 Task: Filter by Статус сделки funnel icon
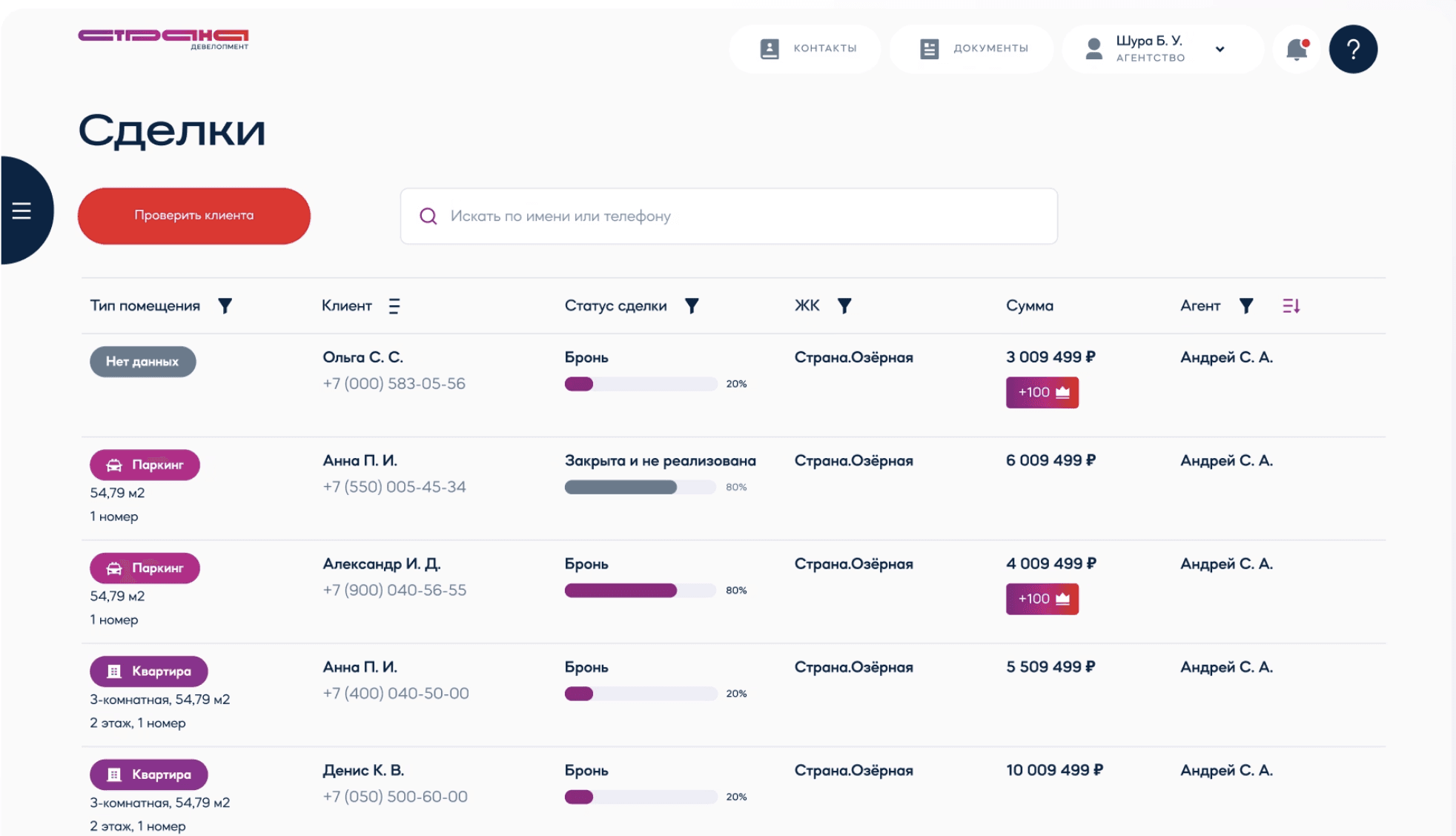pyautogui.click(x=692, y=306)
